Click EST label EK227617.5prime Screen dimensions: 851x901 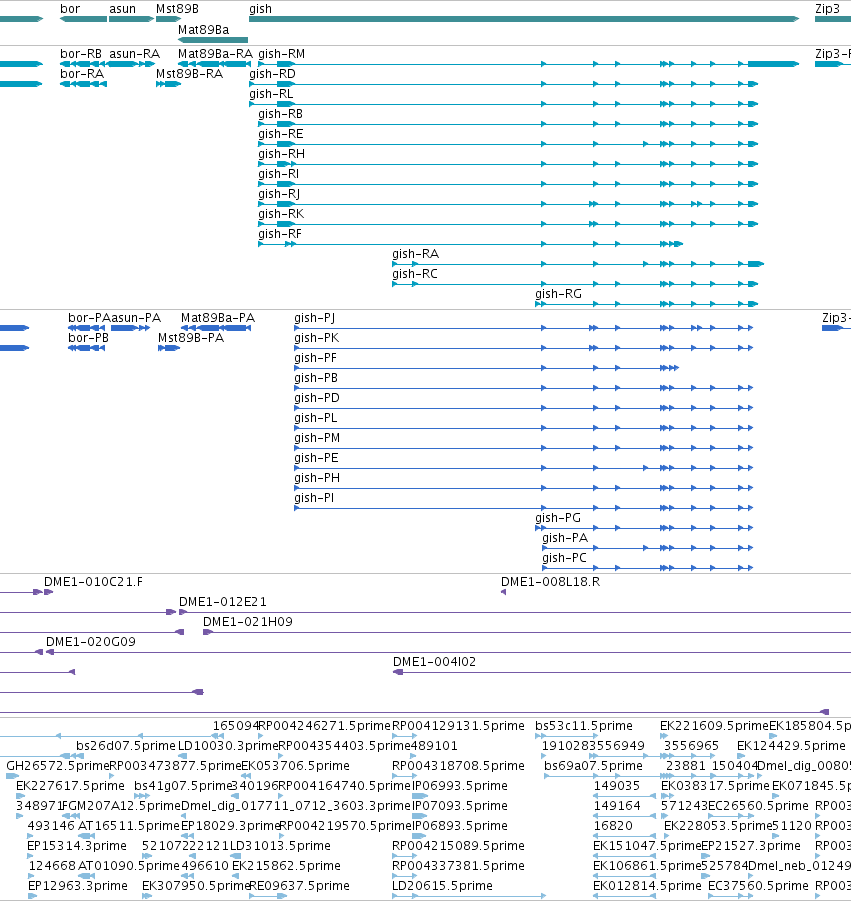click(x=70, y=786)
